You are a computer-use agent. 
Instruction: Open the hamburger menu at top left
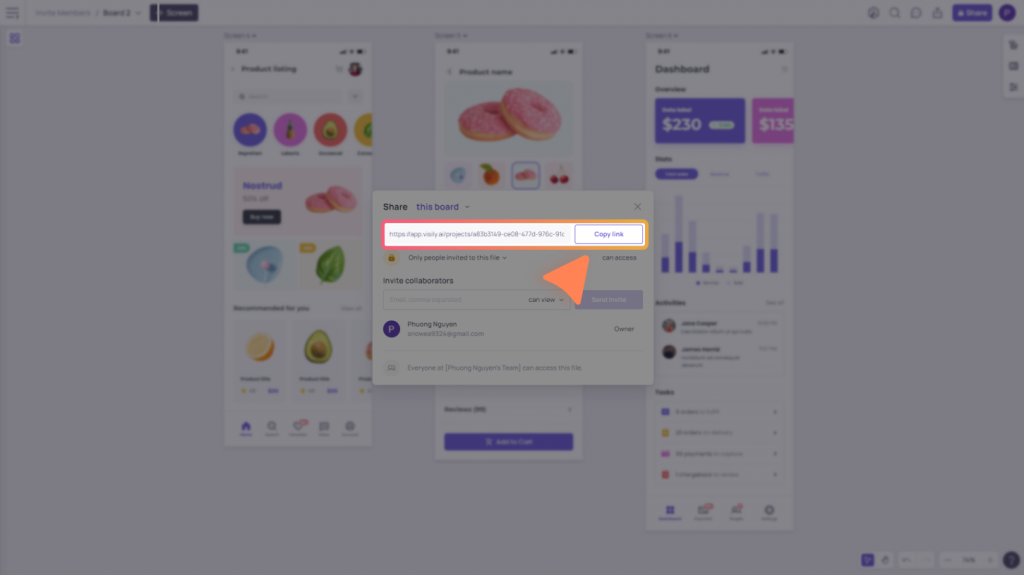(x=12, y=12)
